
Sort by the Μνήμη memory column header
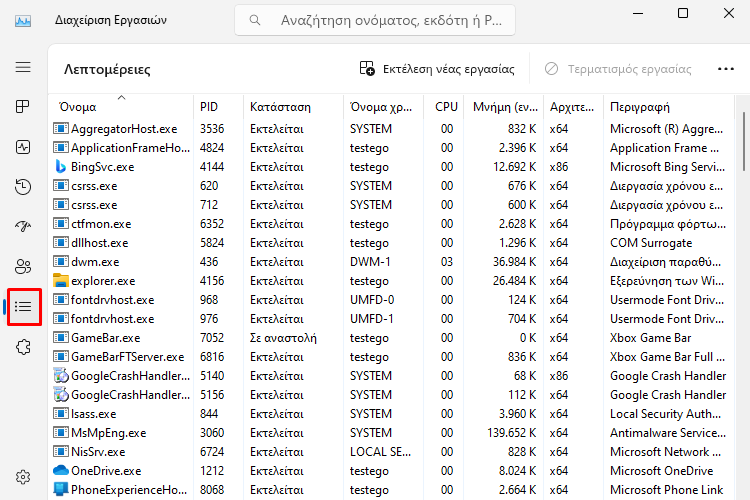(505, 107)
